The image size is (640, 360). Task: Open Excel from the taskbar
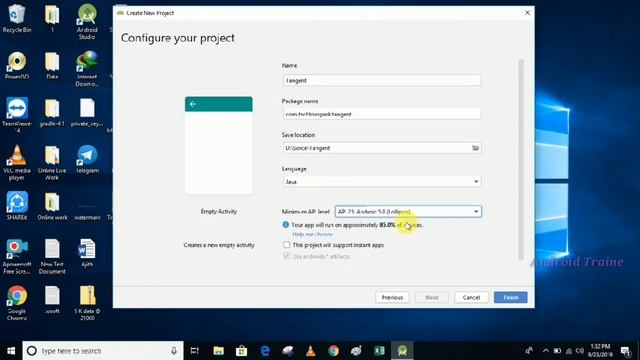pos(379,351)
